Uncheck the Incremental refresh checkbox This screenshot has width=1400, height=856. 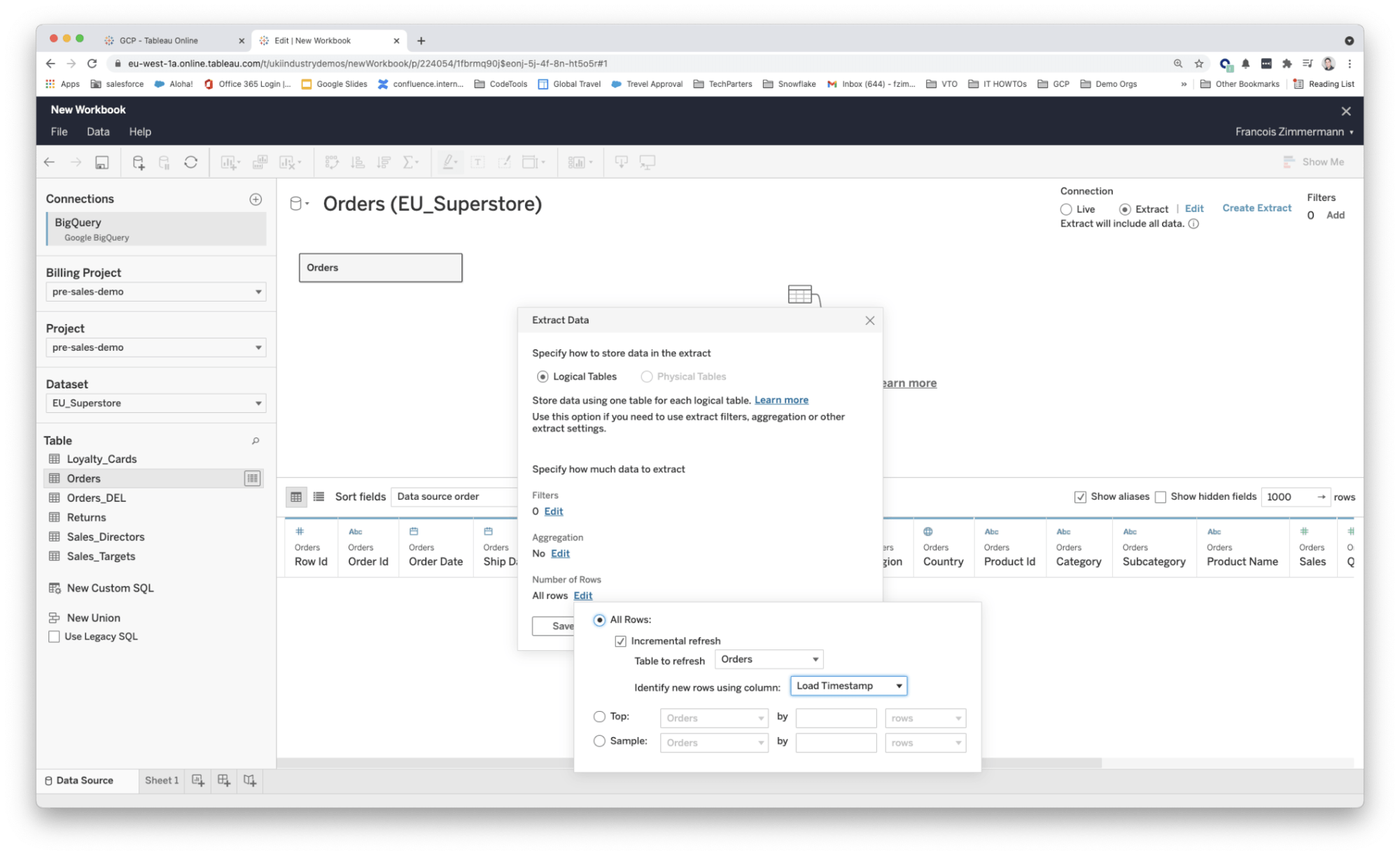620,641
